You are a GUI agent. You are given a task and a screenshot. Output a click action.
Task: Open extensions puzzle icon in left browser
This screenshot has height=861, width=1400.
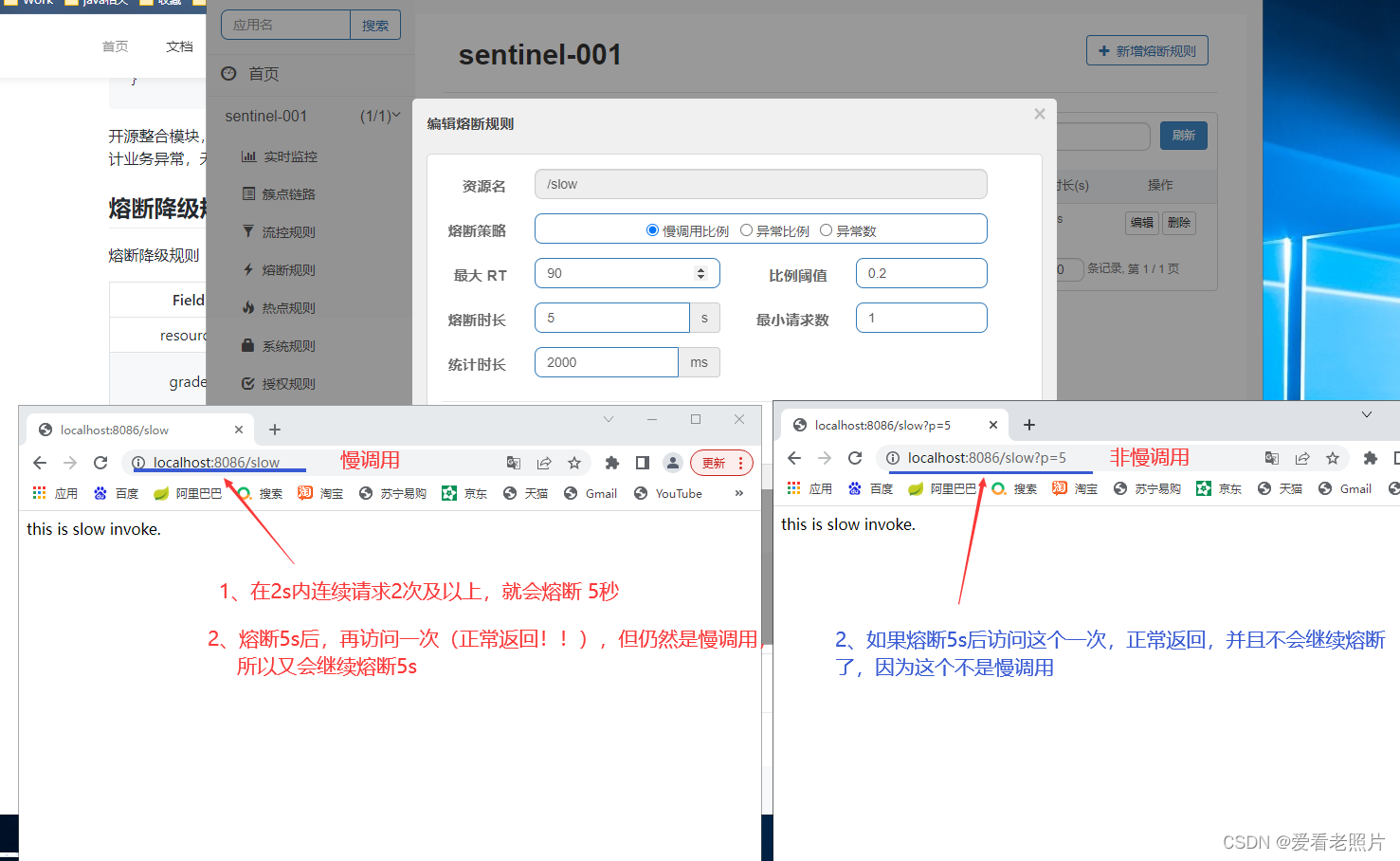[x=612, y=463]
